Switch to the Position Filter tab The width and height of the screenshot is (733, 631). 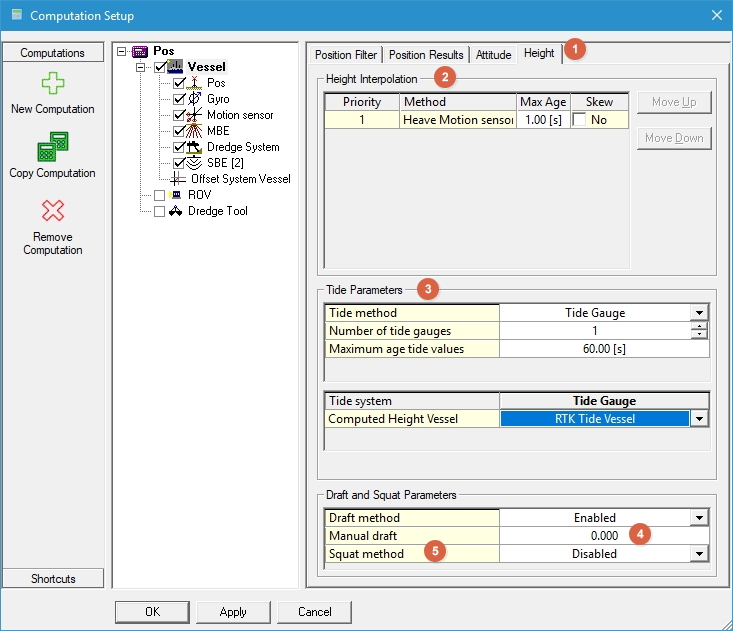346,54
